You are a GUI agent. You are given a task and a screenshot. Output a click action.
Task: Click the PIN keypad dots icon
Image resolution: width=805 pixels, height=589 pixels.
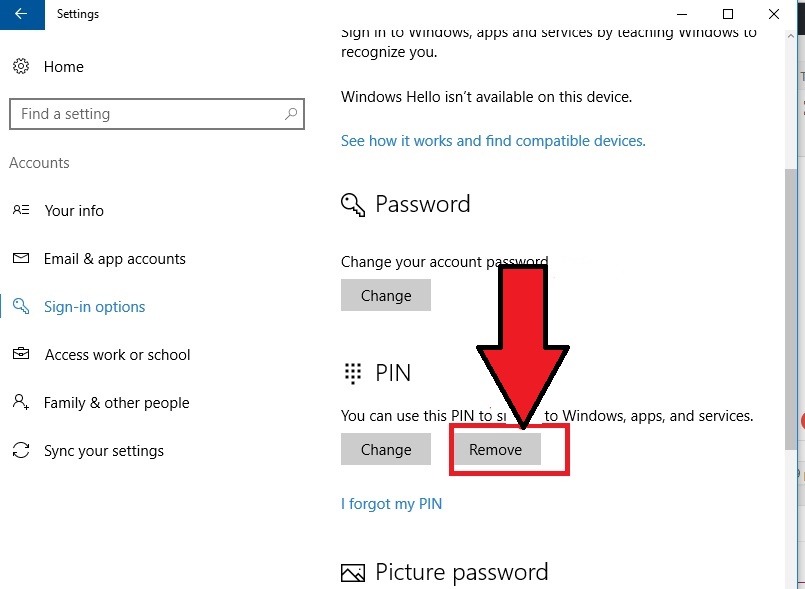(x=353, y=373)
